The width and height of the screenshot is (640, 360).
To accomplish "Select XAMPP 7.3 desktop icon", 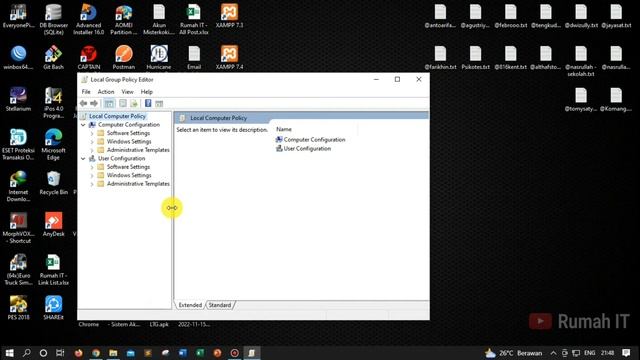I will point(229,16).
